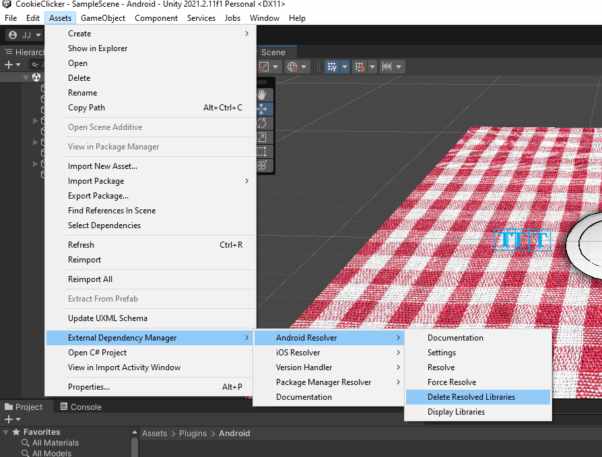The width and height of the screenshot is (602, 457).
Task: Open the Jobs menu
Action: pos(232,18)
